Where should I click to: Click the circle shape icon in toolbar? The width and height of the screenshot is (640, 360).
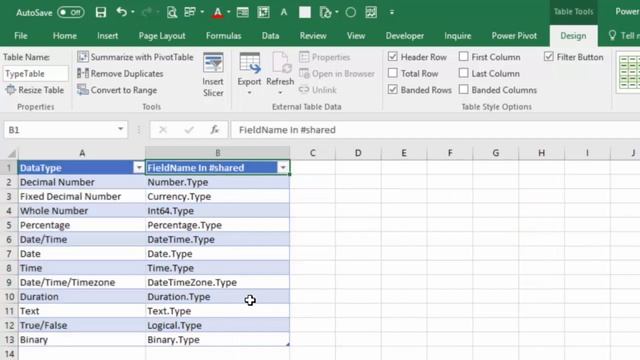(350, 12)
